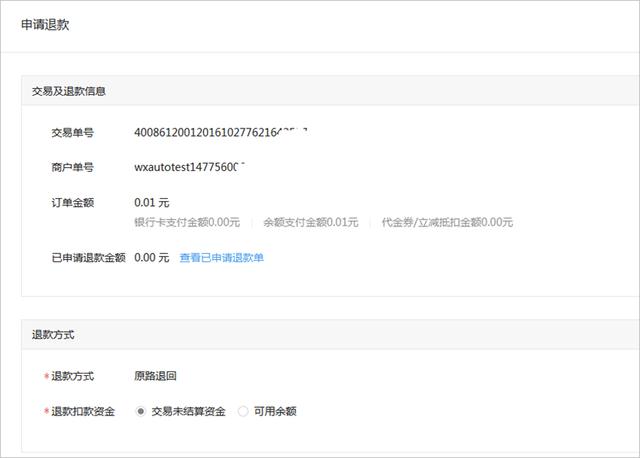This screenshot has height=458, width=640.
Task: Click the required 退款方式 field label
Action: [72, 376]
